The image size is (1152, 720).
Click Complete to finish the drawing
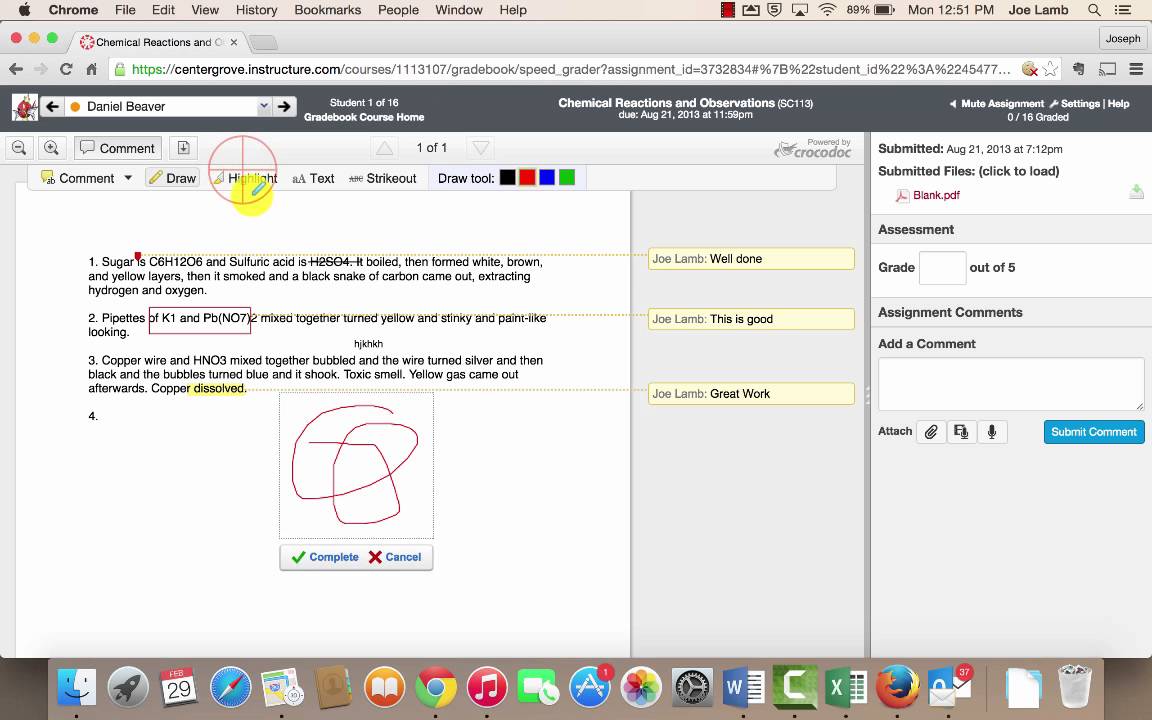click(325, 557)
